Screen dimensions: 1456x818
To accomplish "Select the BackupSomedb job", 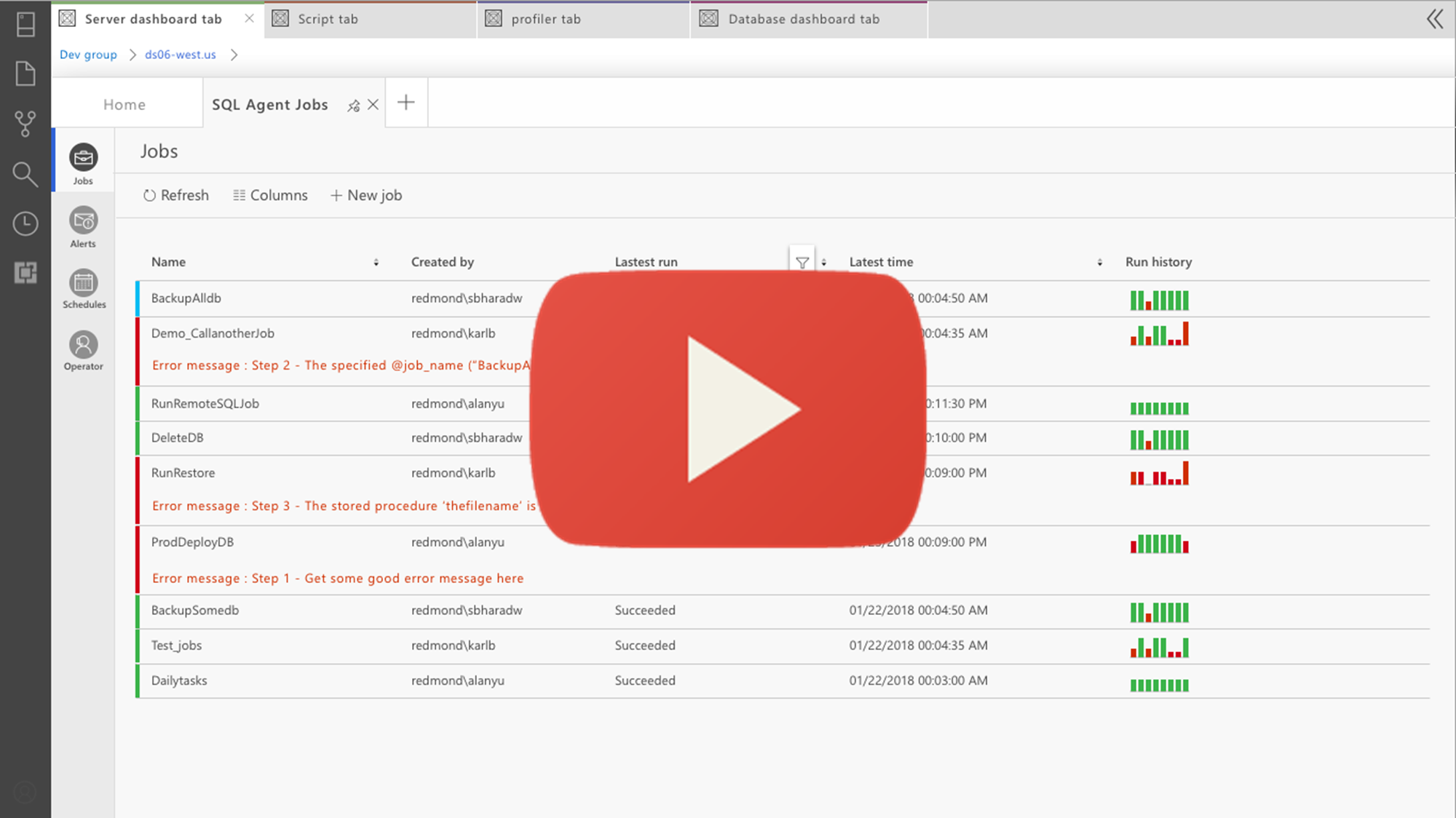I will (x=783, y=611).
